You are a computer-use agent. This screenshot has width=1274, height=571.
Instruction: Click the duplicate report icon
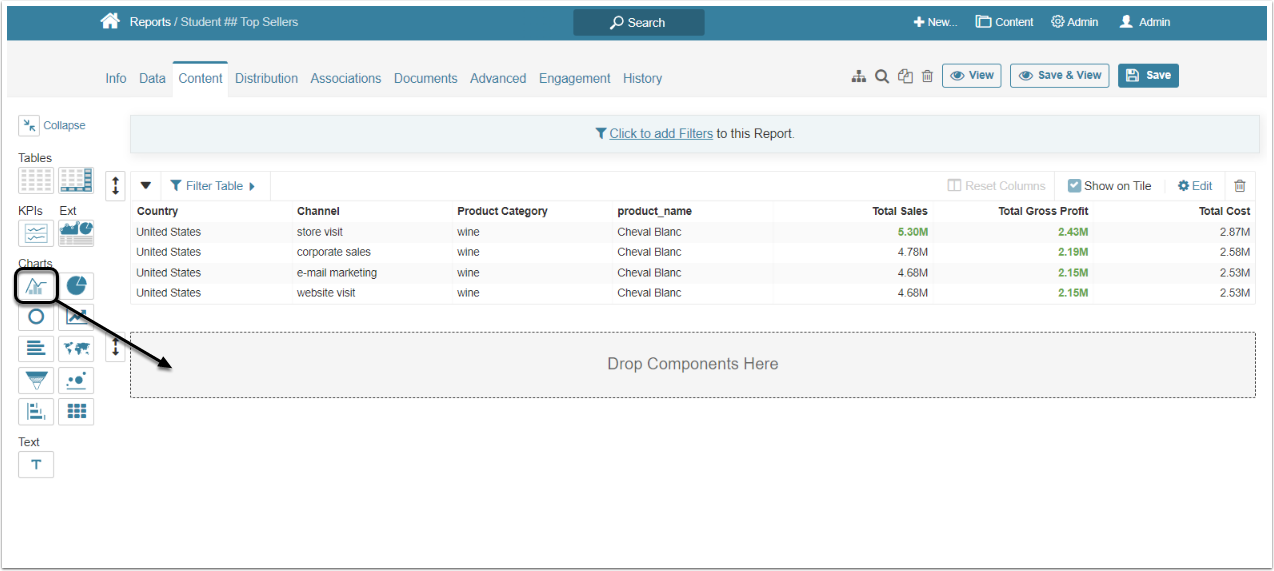pos(905,76)
